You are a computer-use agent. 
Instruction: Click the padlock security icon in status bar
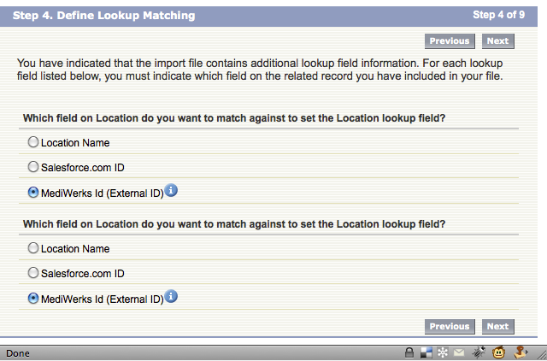409,352
